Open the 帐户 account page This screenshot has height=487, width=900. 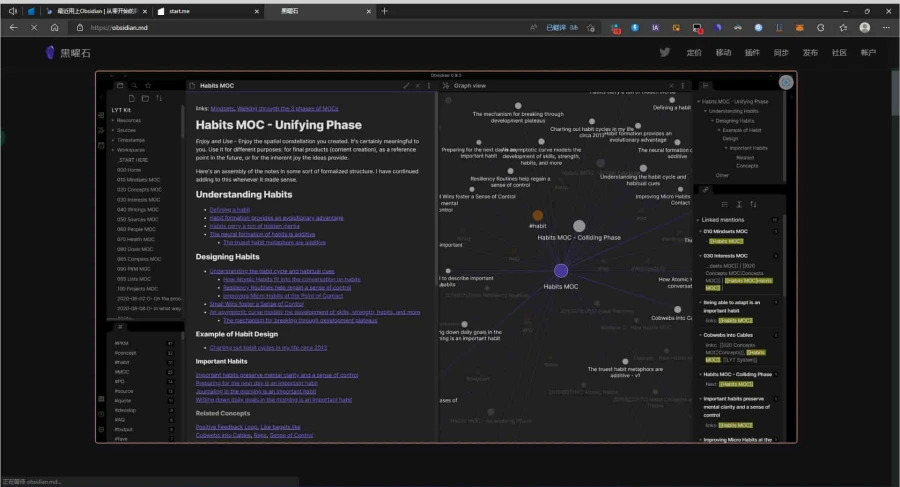(868, 52)
